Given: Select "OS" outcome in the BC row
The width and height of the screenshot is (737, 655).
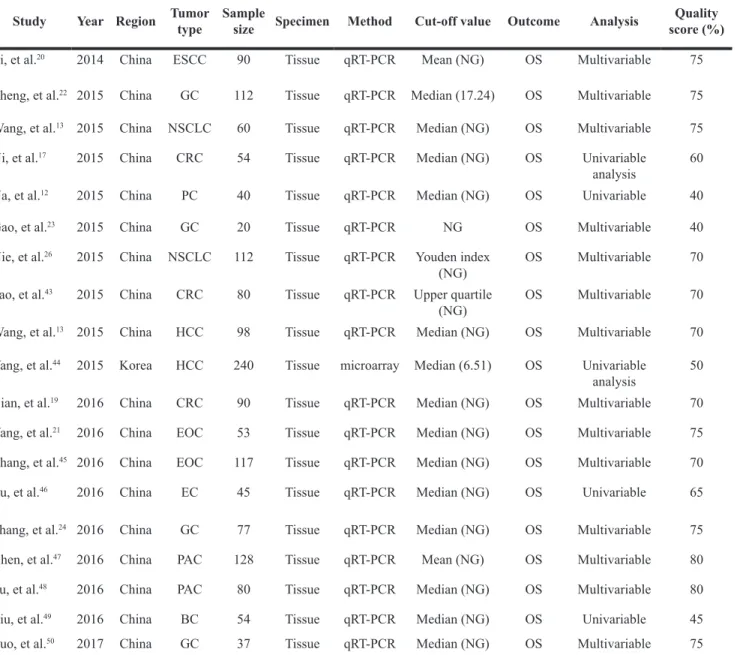Looking at the screenshot, I should pyautogui.click(x=533, y=619).
